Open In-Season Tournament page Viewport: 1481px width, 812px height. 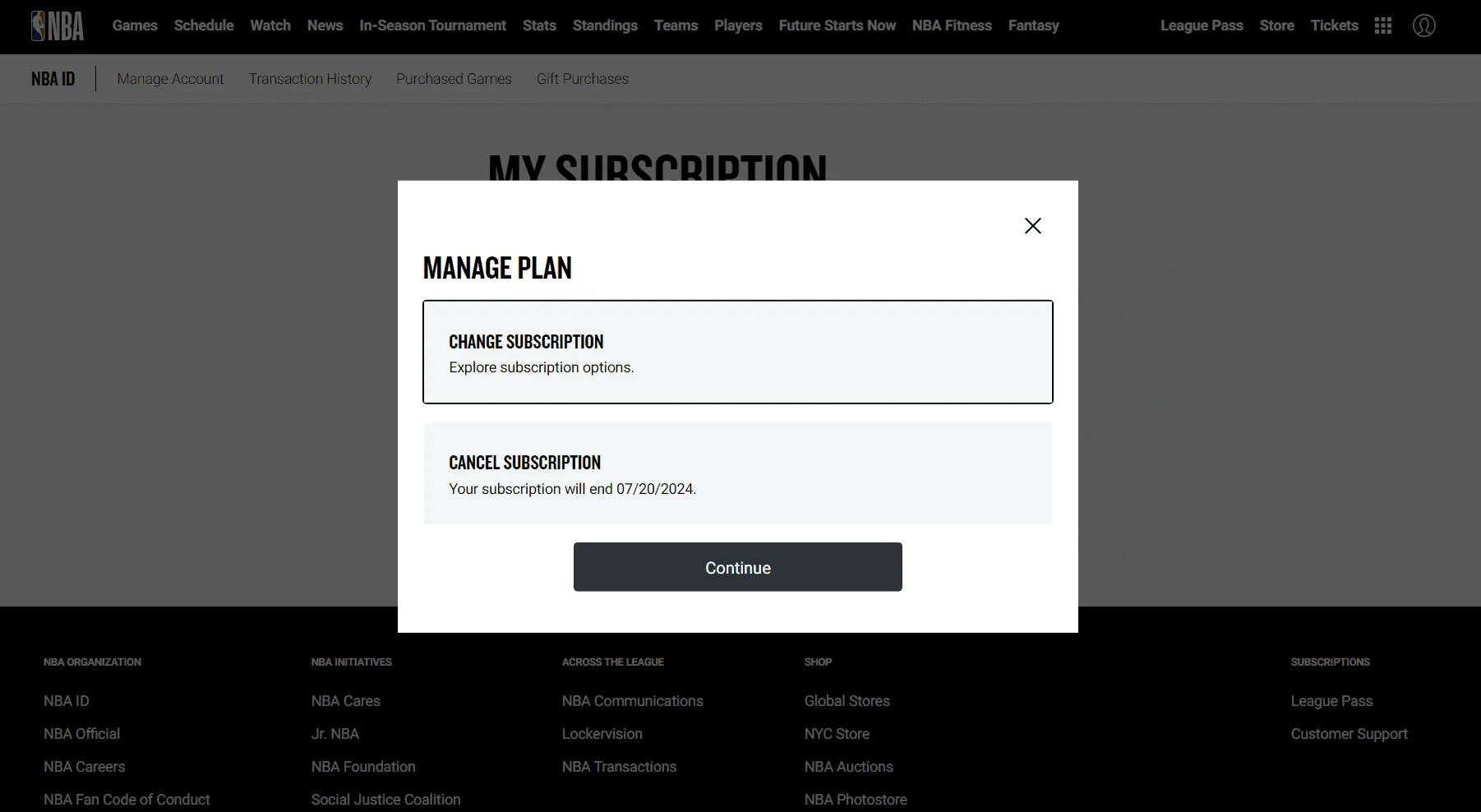tap(432, 25)
